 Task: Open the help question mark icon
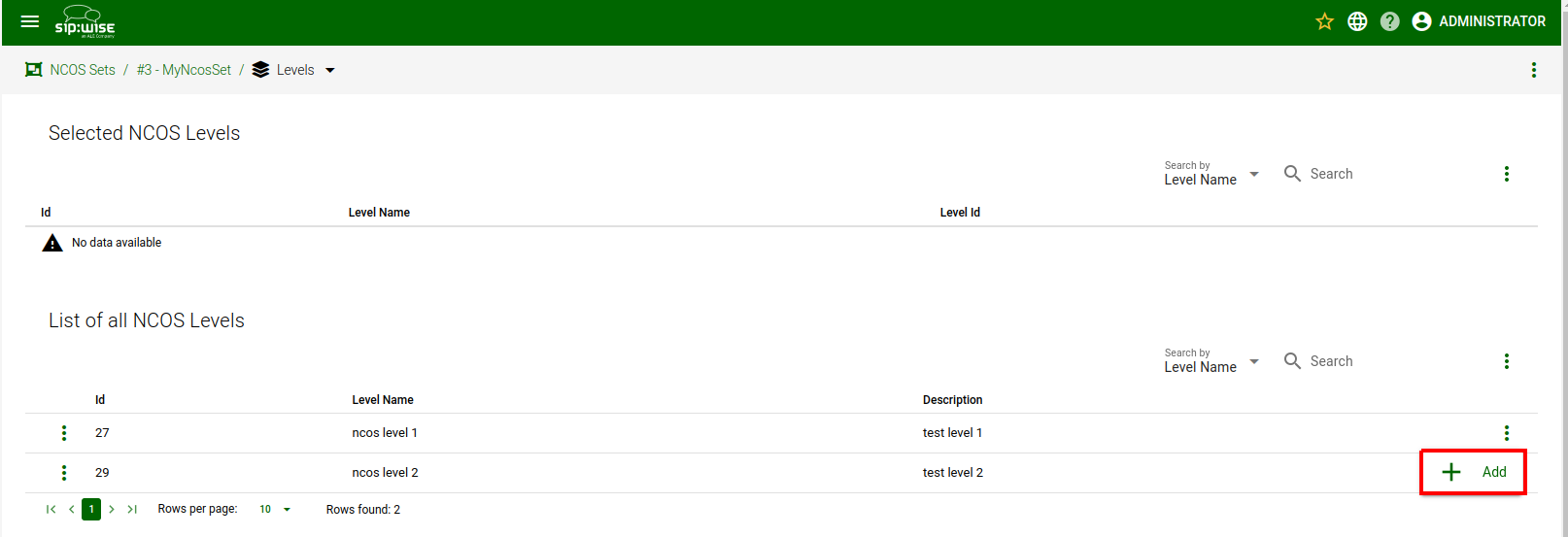[x=1389, y=21]
